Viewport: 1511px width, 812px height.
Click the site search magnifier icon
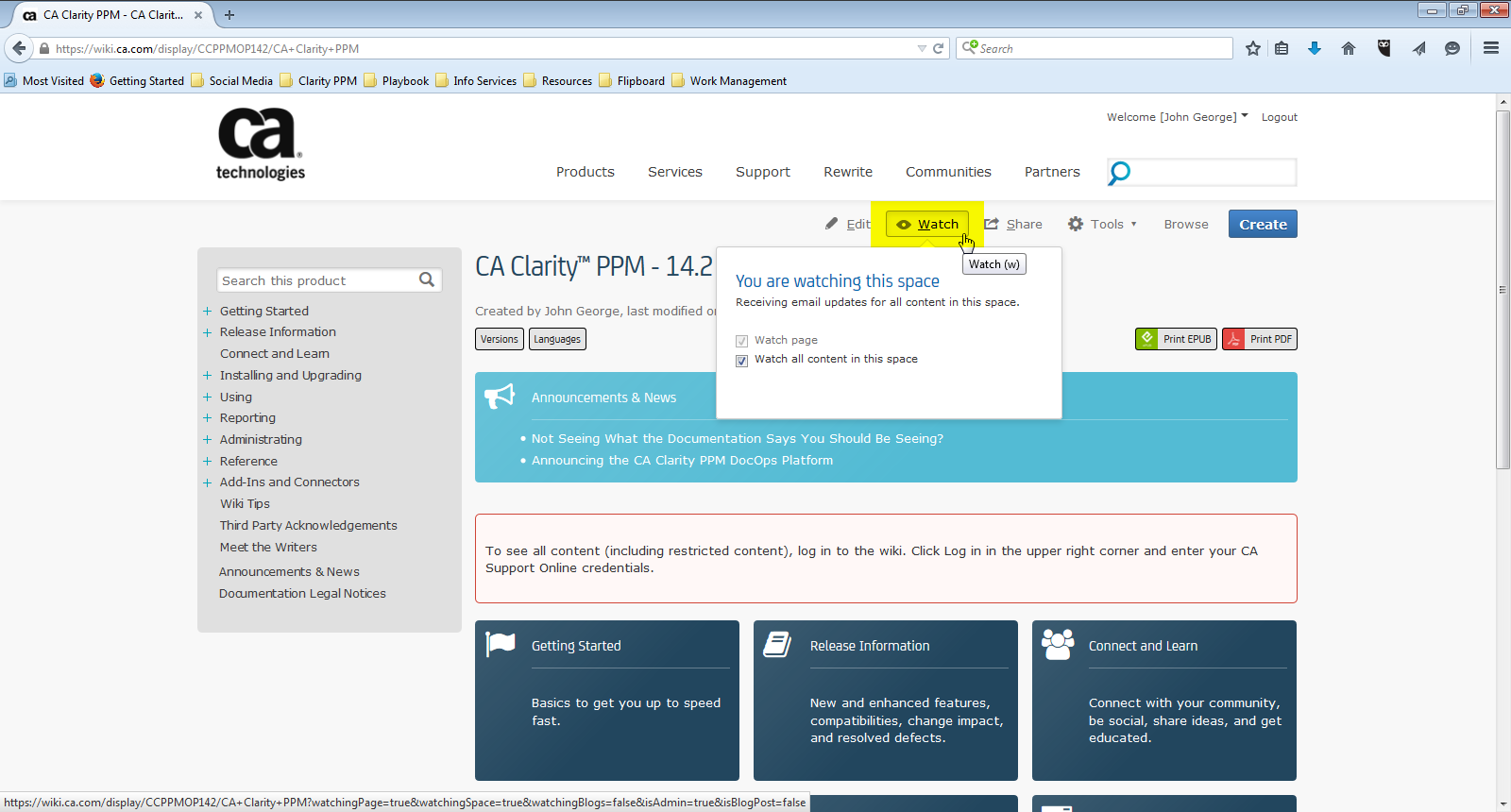pyautogui.click(x=1119, y=173)
